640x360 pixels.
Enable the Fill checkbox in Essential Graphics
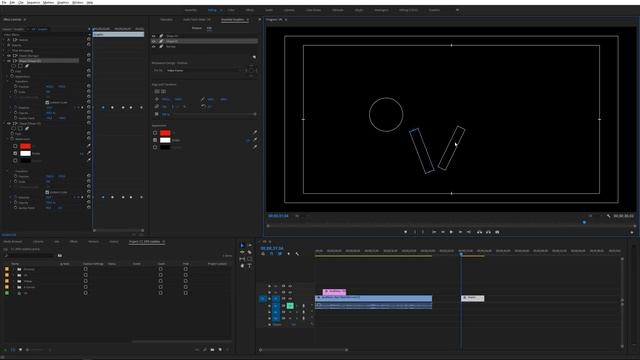pos(155,133)
